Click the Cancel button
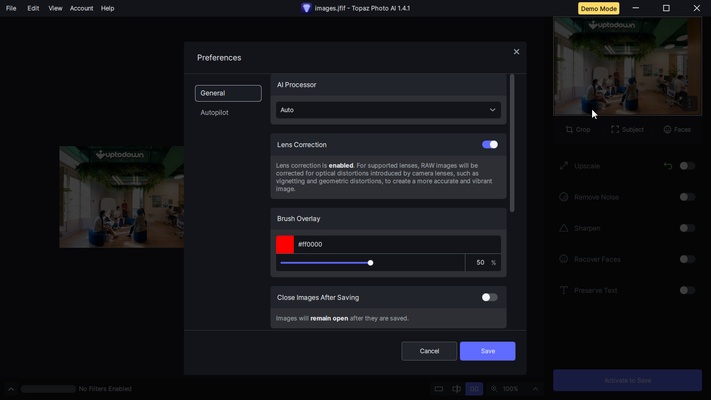The image size is (711, 400). (x=429, y=351)
